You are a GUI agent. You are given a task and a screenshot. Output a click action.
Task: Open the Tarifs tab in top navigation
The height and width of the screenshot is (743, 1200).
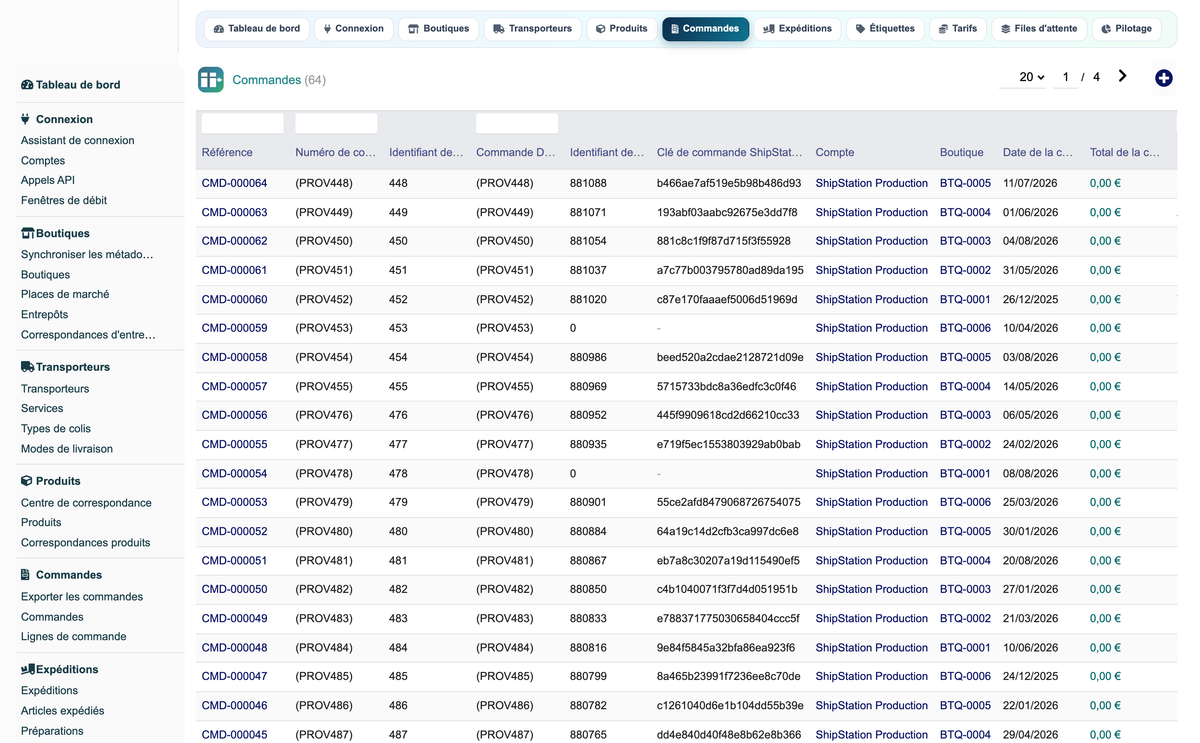point(958,29)
